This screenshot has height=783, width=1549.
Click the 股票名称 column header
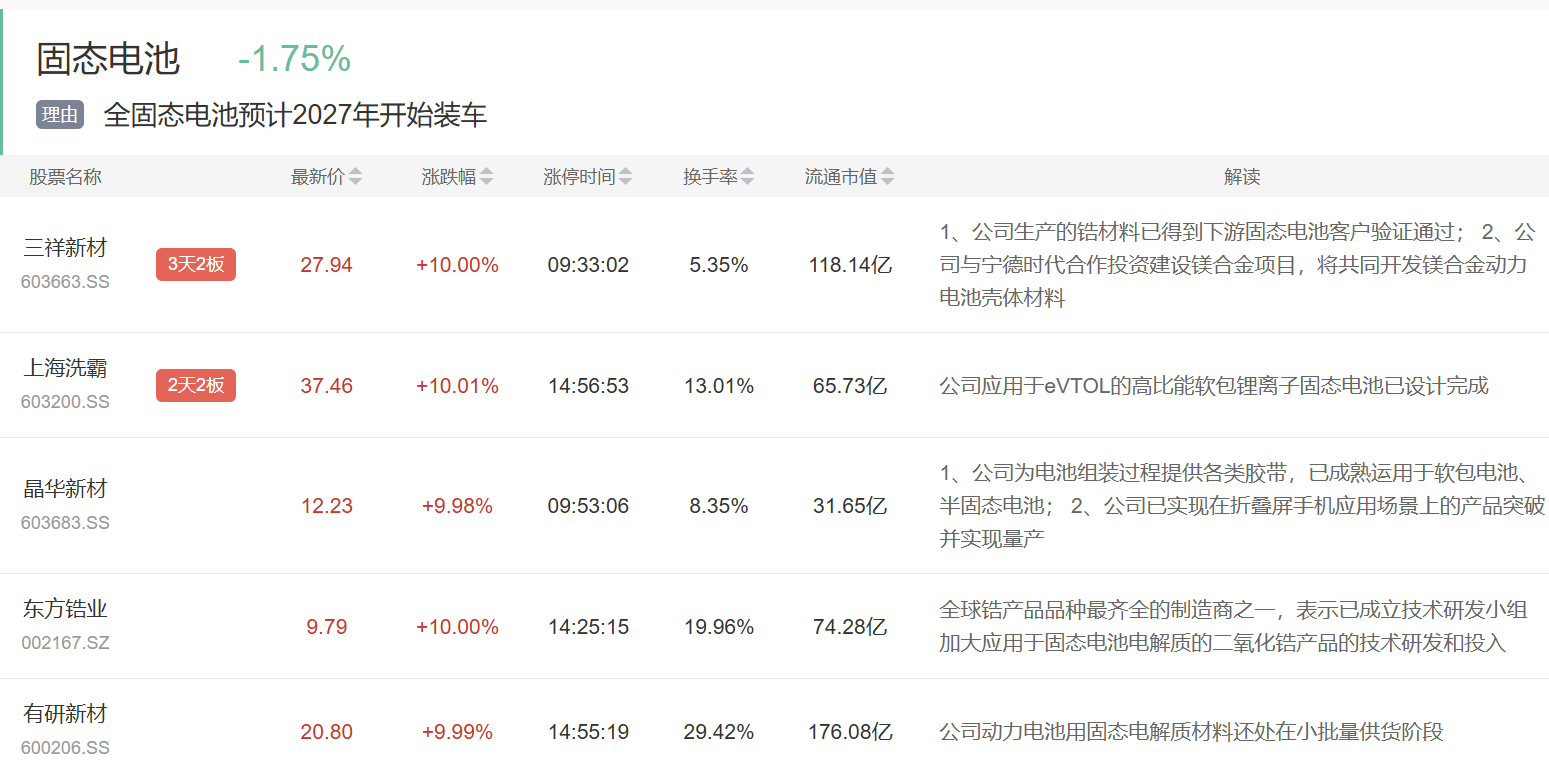(65, 177)
